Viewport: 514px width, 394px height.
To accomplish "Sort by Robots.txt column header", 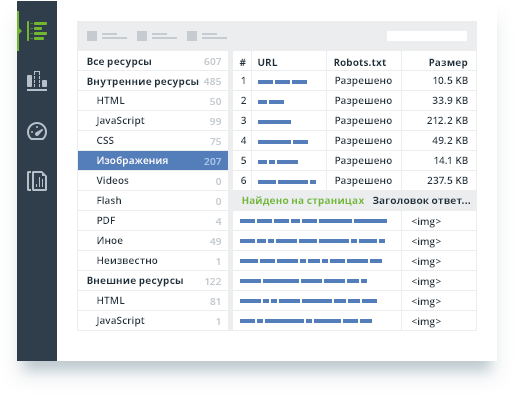I will pos(360,62).
